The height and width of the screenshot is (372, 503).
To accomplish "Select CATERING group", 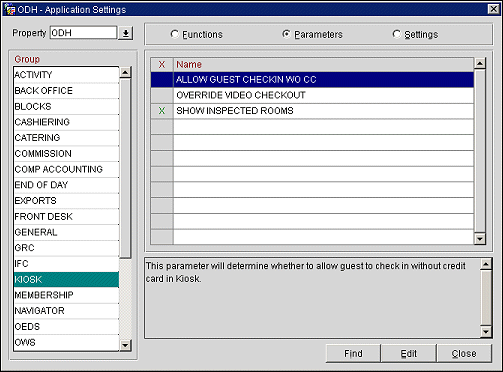I will click(66, 138).
